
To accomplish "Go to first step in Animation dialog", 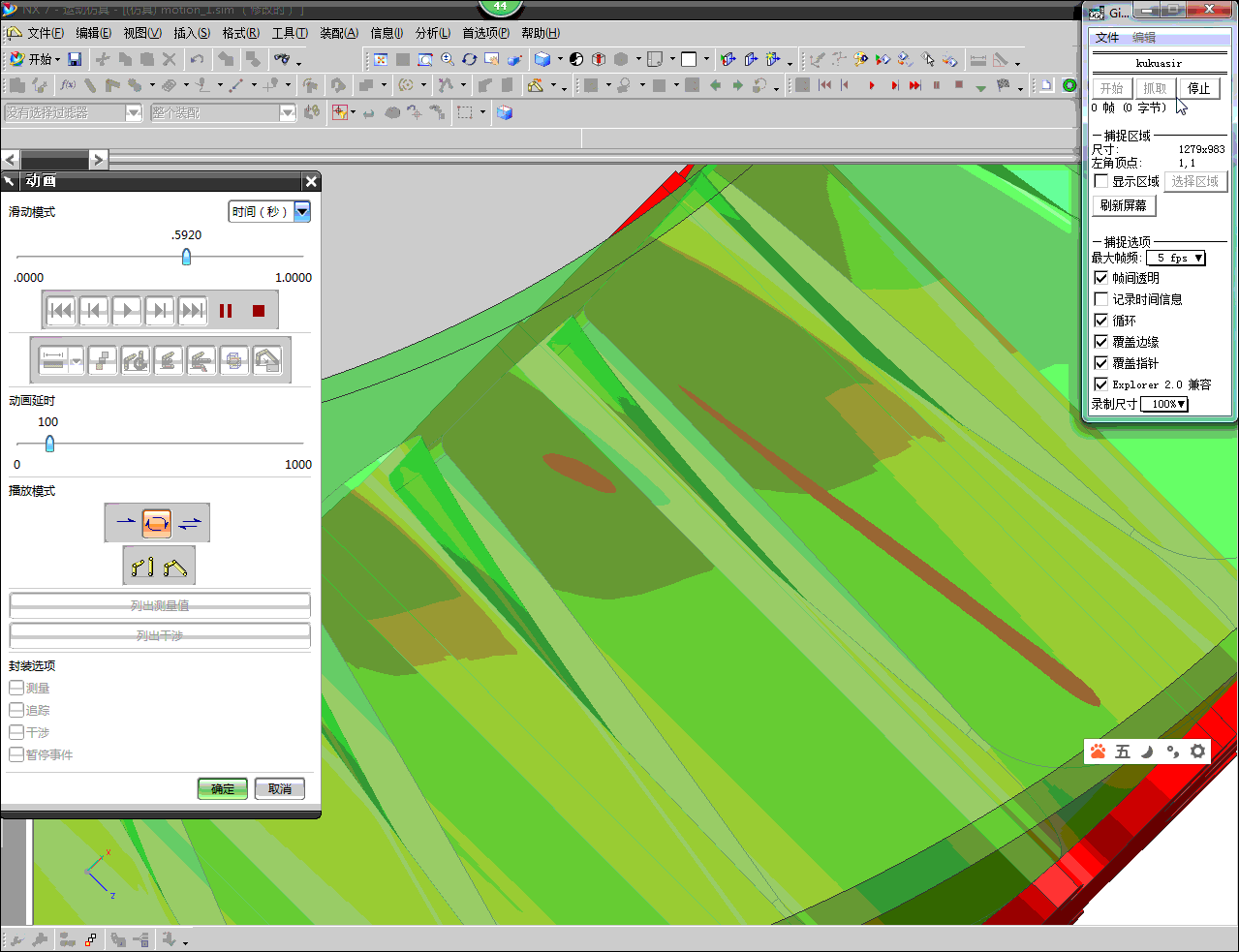I will [x=60, y=311].
